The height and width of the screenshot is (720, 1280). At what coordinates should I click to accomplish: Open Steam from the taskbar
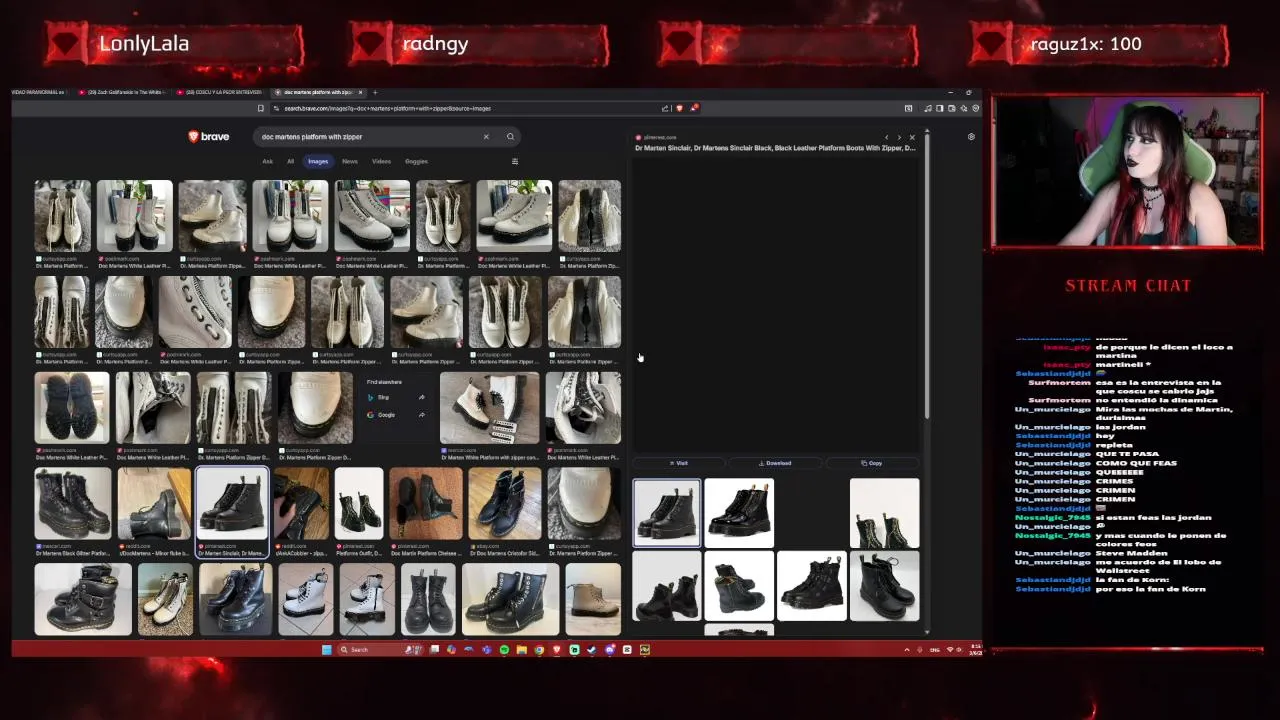click(x=591, y=650)
